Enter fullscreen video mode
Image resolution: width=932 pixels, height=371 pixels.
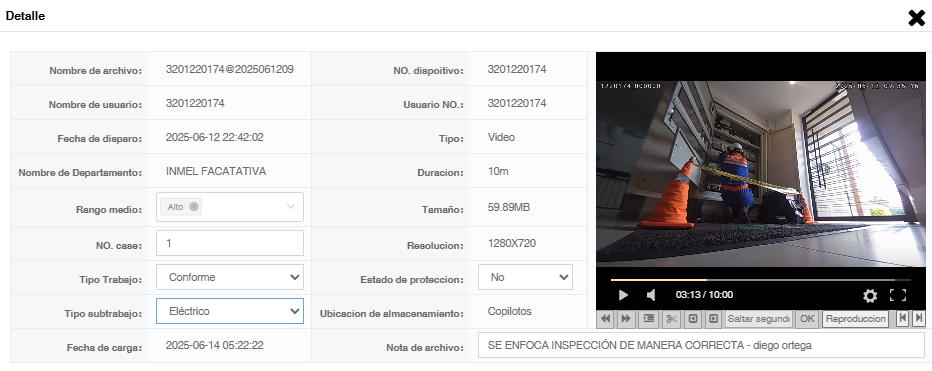(898, 295)
